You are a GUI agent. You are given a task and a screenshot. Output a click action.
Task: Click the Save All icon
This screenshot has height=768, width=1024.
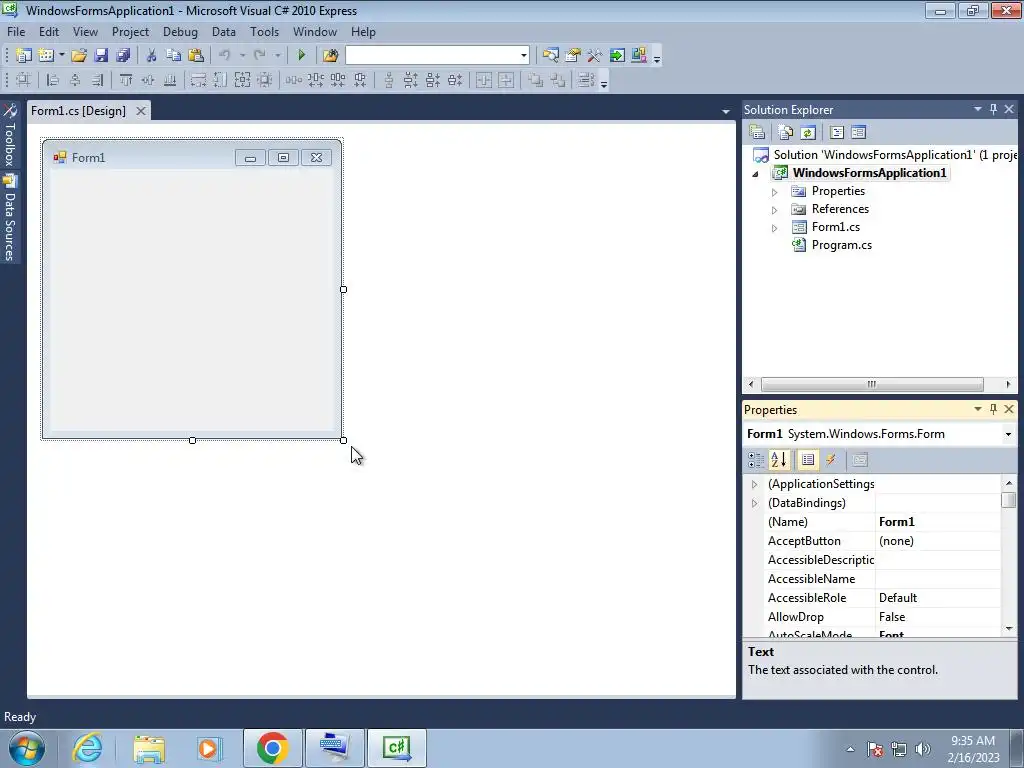point(123,56)
